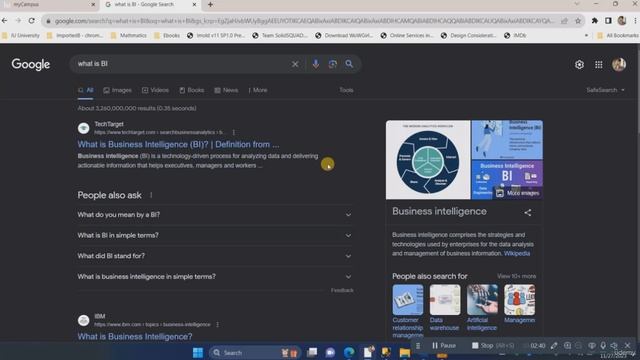
Task: Open the More search filters dropdown
Action: (258, 90)
